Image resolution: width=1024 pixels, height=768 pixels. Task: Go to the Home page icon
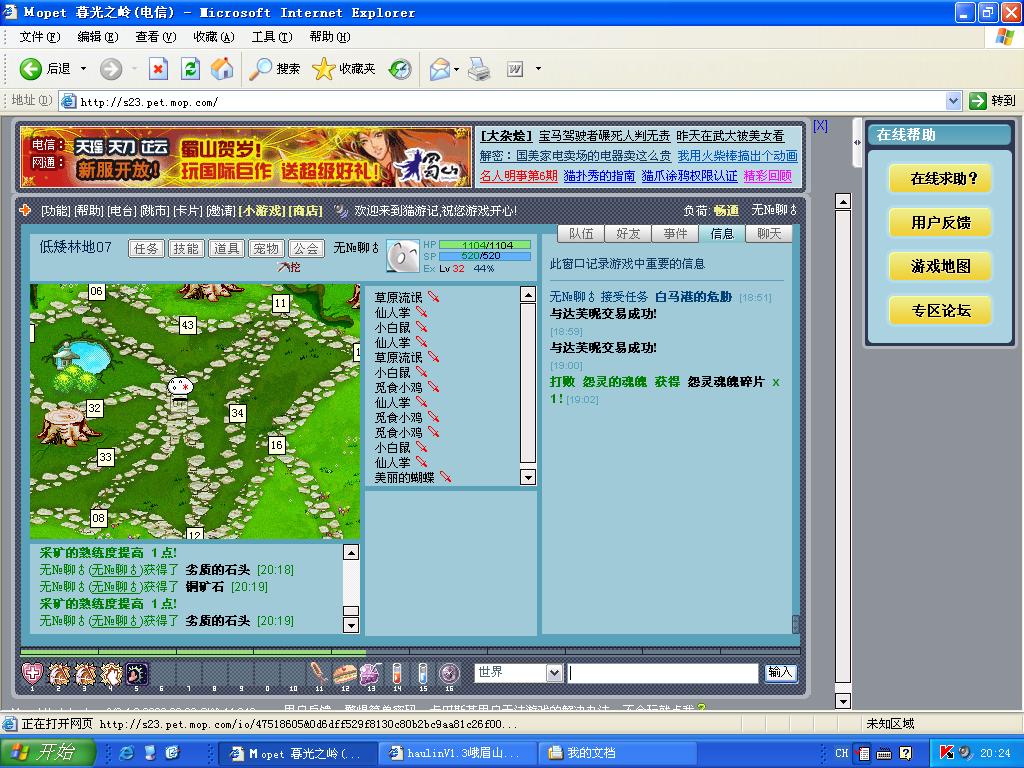point(222,69)
